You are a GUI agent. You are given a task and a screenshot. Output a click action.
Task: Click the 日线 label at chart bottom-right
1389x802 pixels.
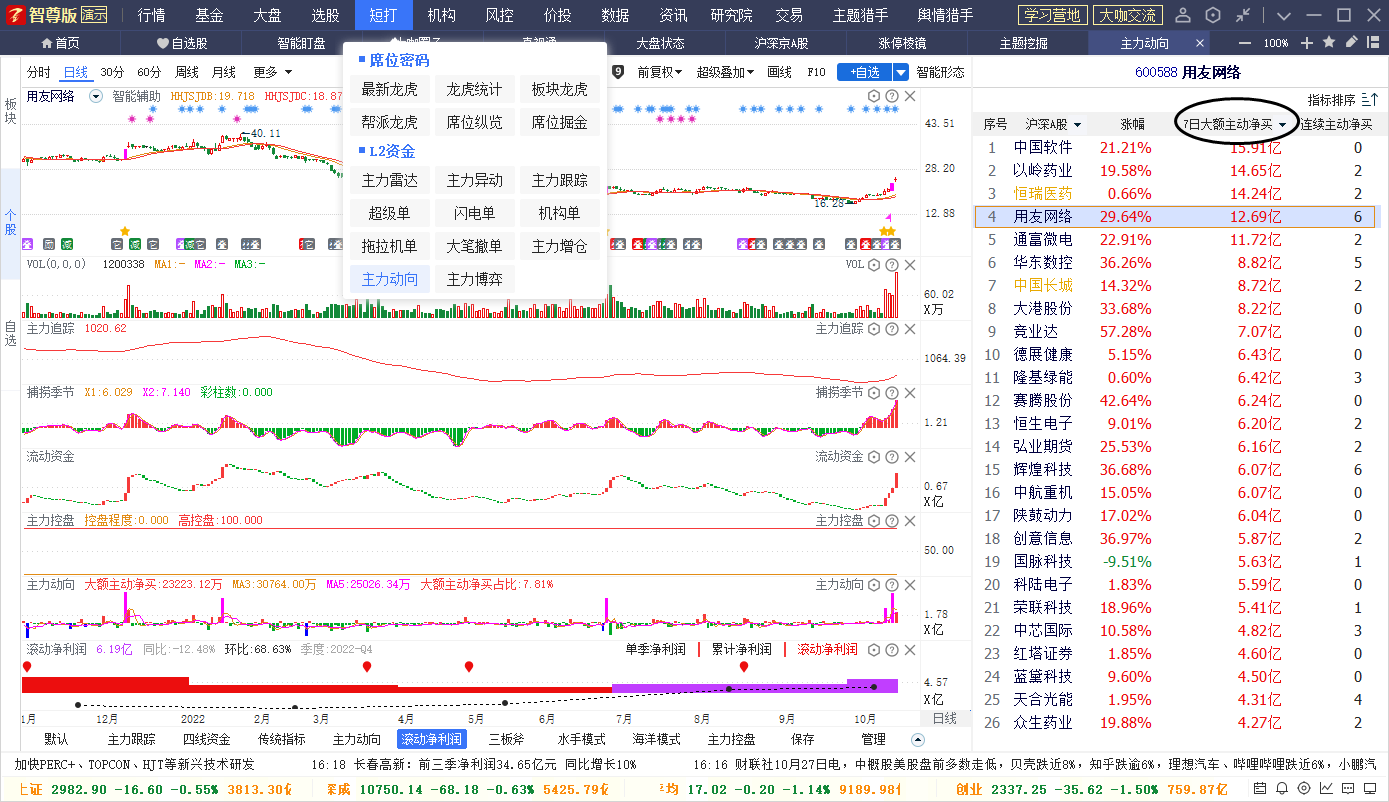tap(944, 718)
